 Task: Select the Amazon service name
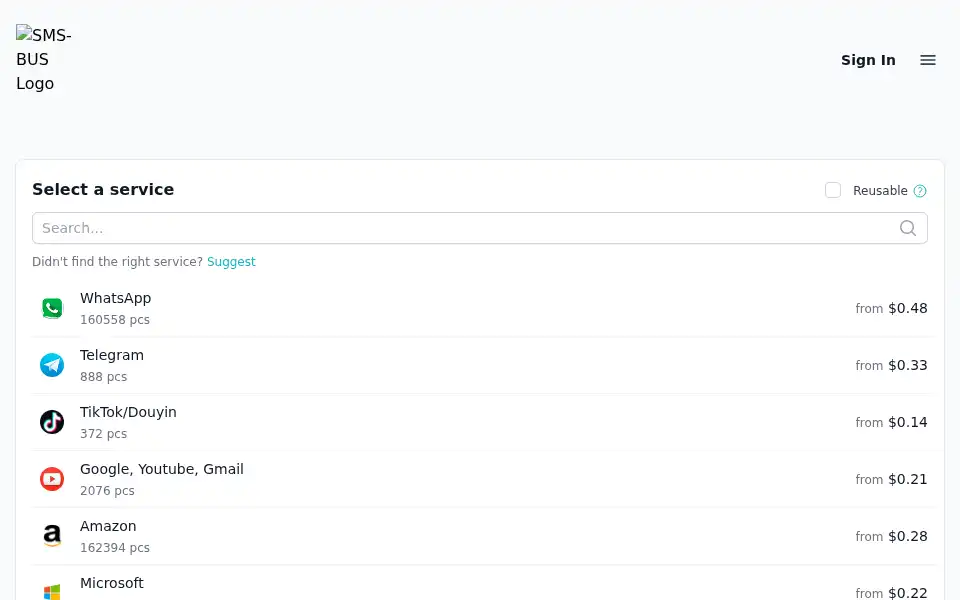click(108, 526)
